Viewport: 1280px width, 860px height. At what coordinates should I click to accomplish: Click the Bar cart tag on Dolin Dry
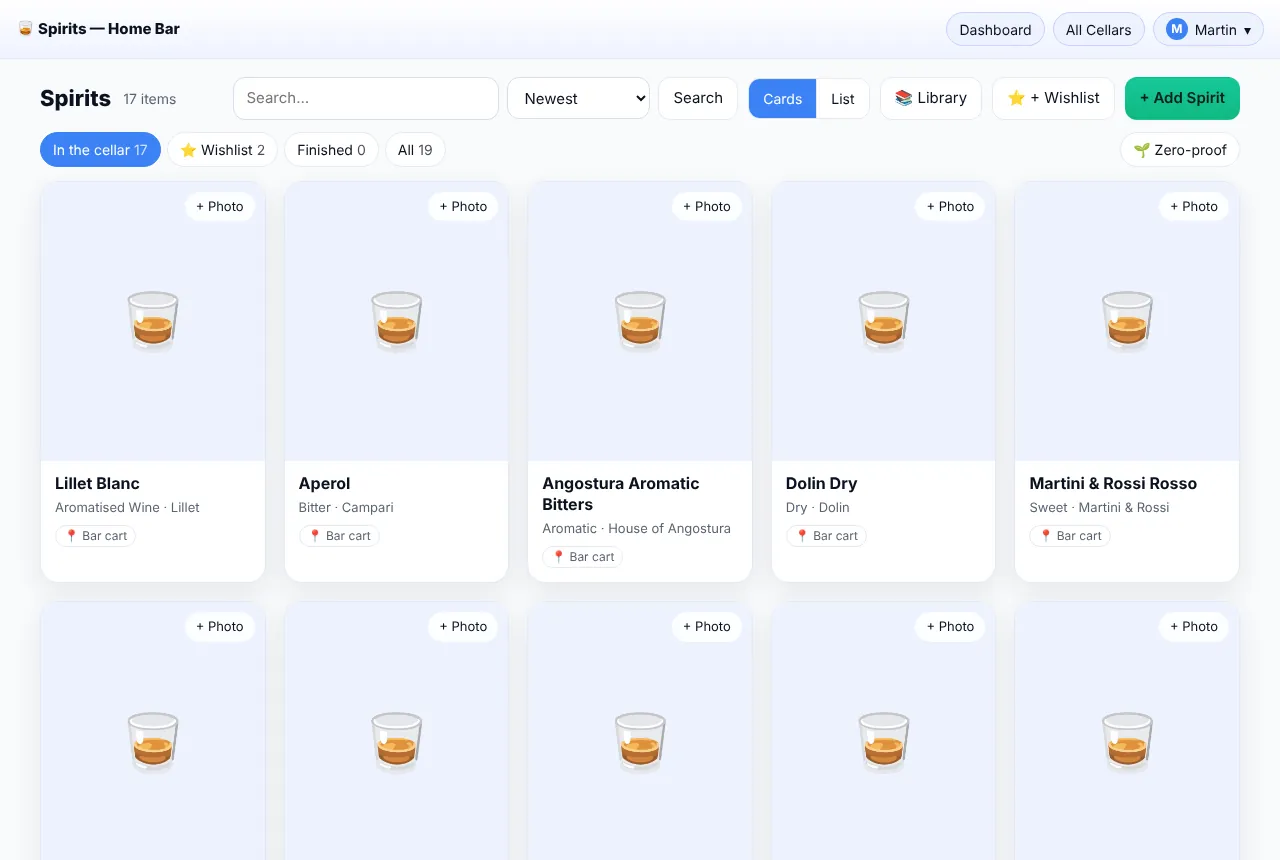click(826, 536)
